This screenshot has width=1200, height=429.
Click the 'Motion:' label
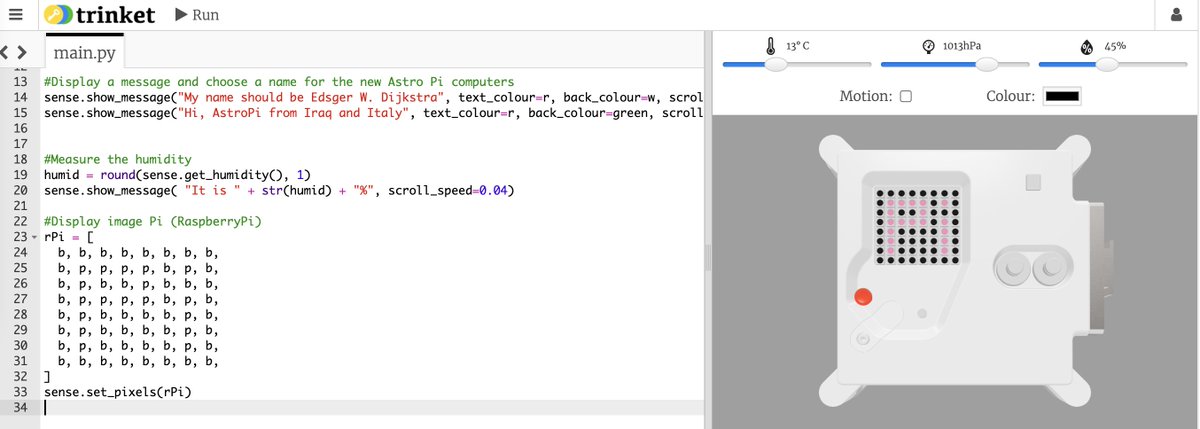click(x=866, y=96)
